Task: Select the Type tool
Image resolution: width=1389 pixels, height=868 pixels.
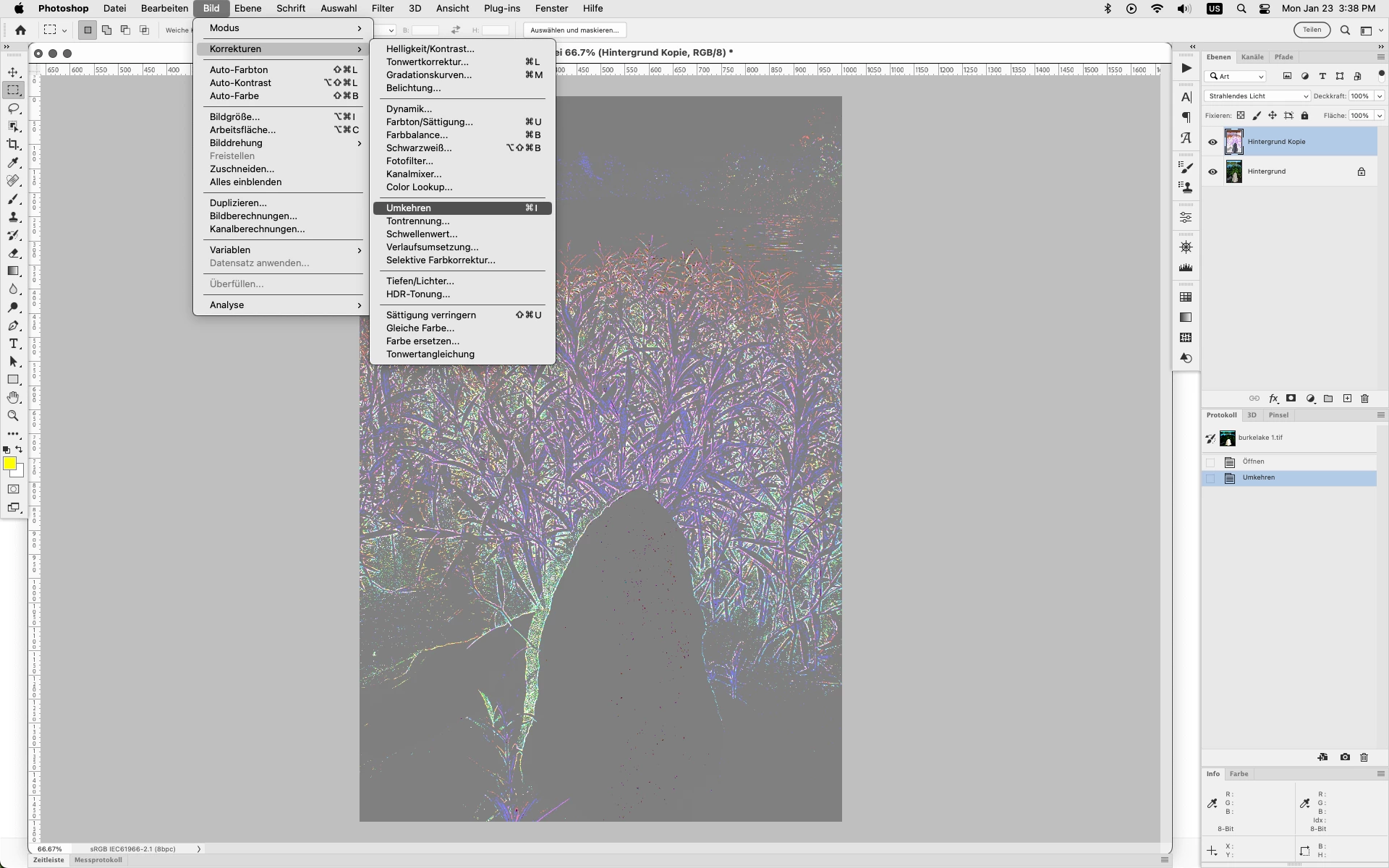Action: [13, 344]
